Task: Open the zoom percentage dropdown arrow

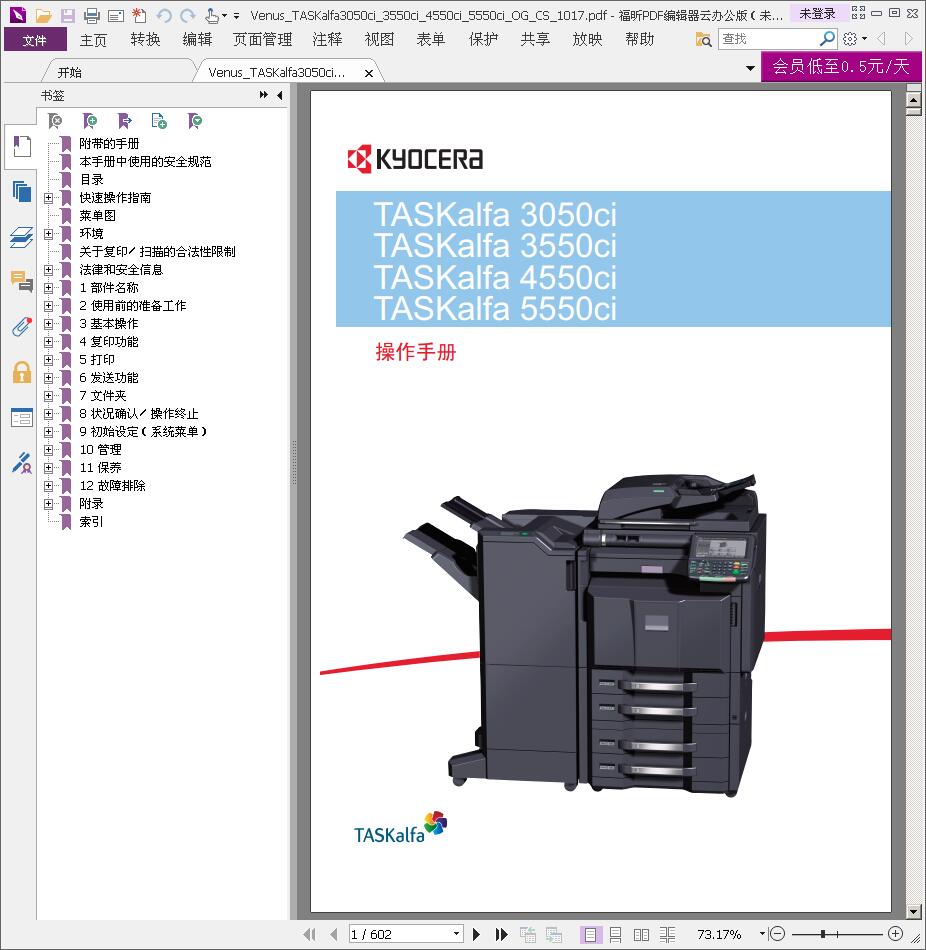Action: pos(762,934)
